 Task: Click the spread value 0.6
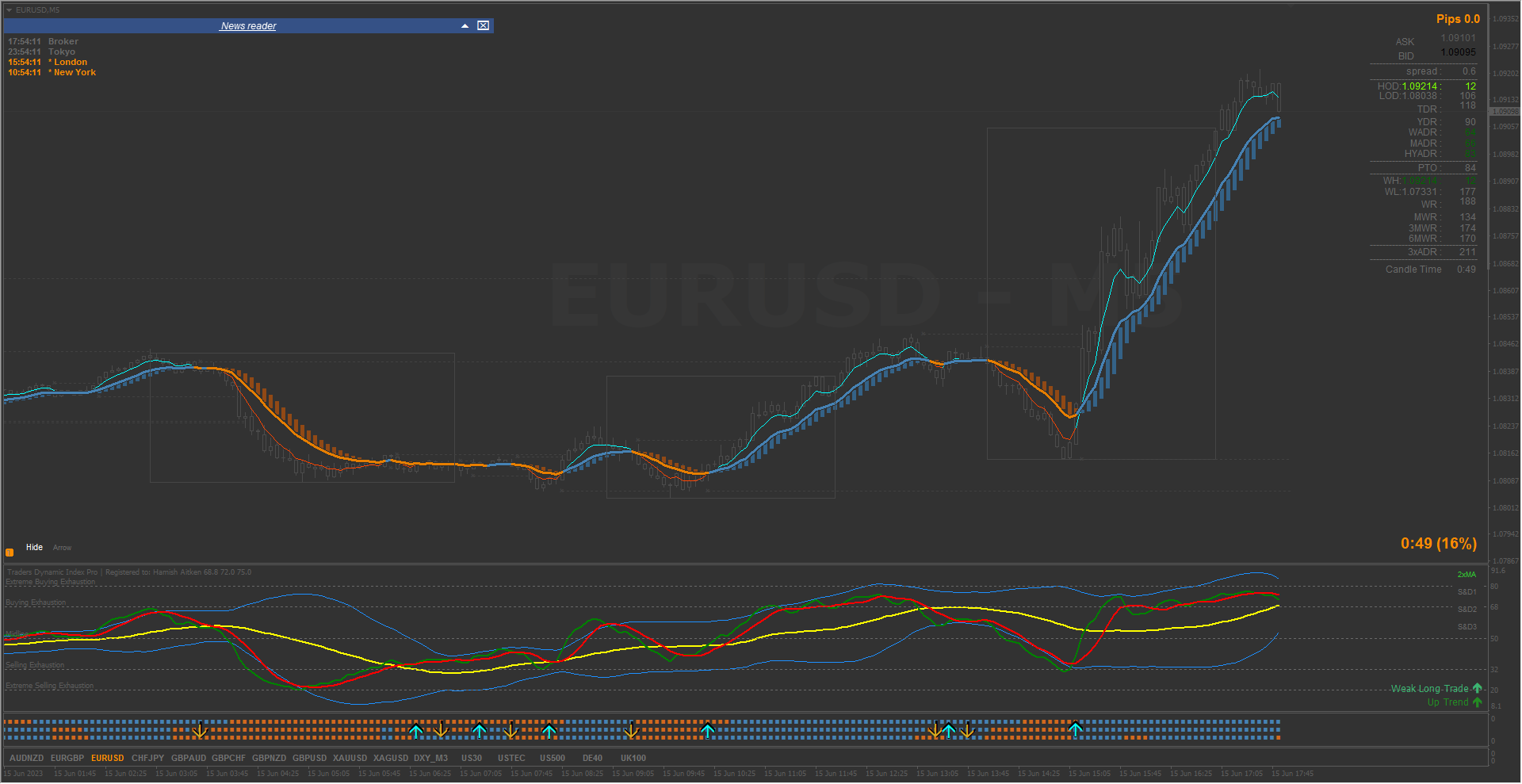[1469, 71]
